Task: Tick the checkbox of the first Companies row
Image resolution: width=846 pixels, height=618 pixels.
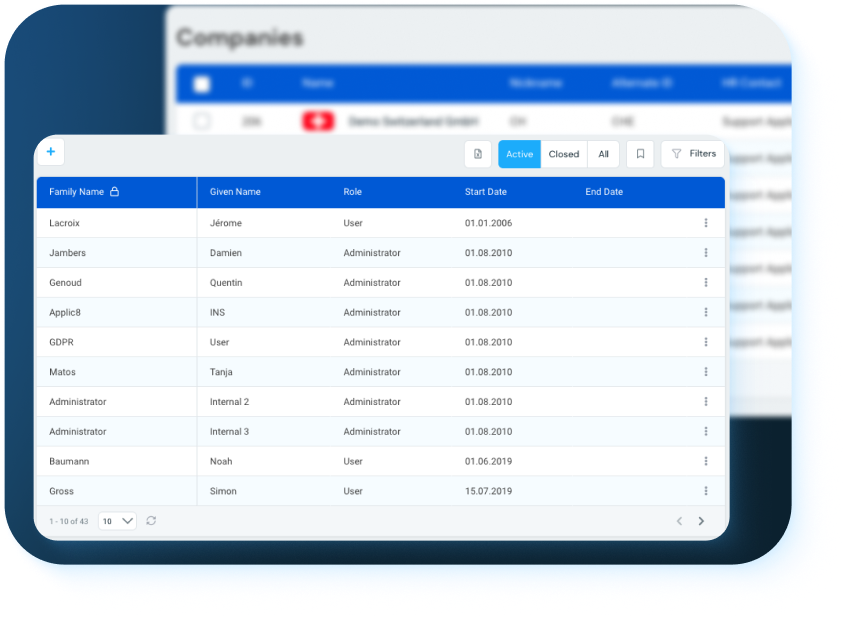Action: [x=202, y=121]
